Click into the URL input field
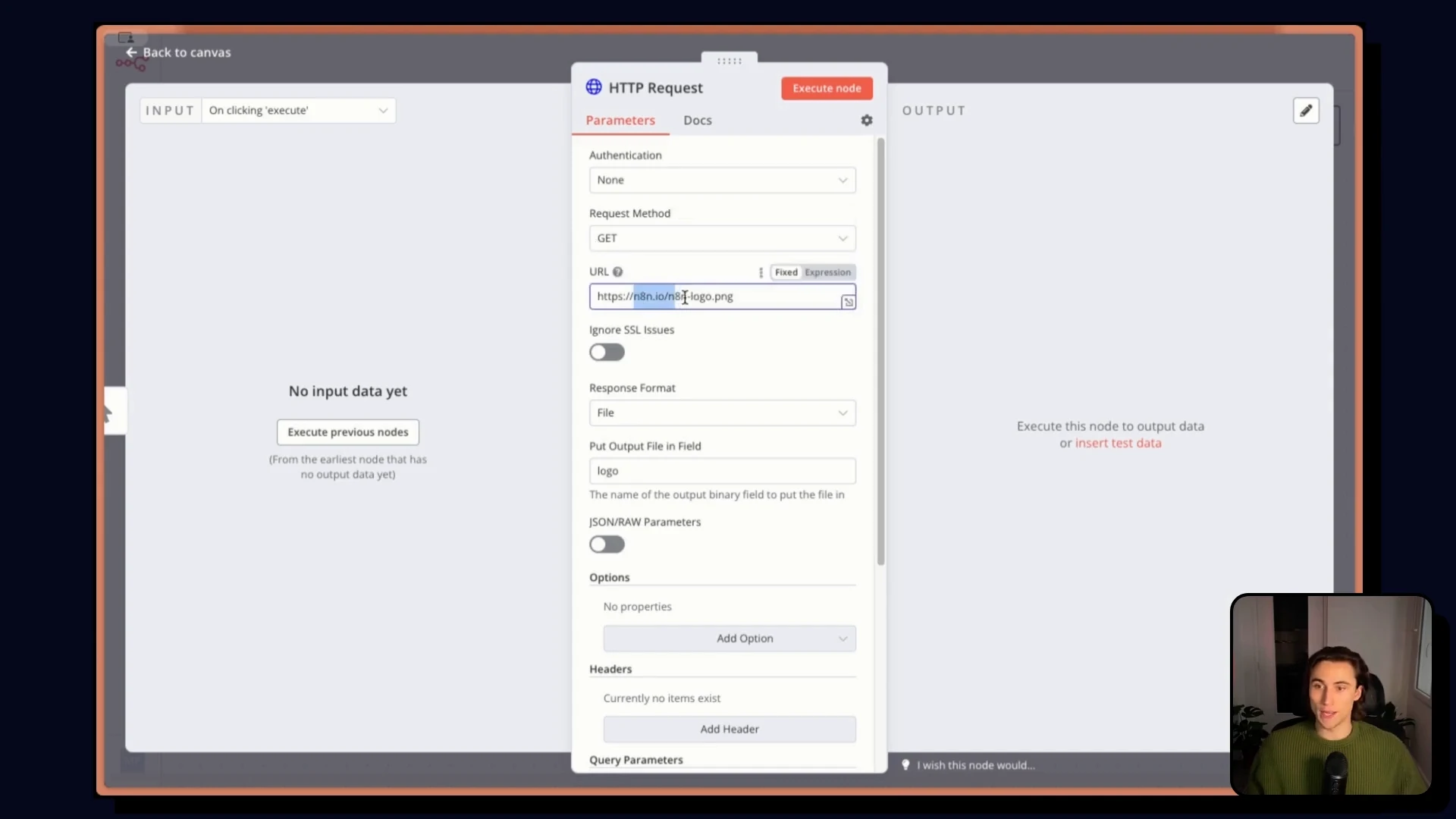The height and width of the screenshot is (819, 1456). (723, 297)
